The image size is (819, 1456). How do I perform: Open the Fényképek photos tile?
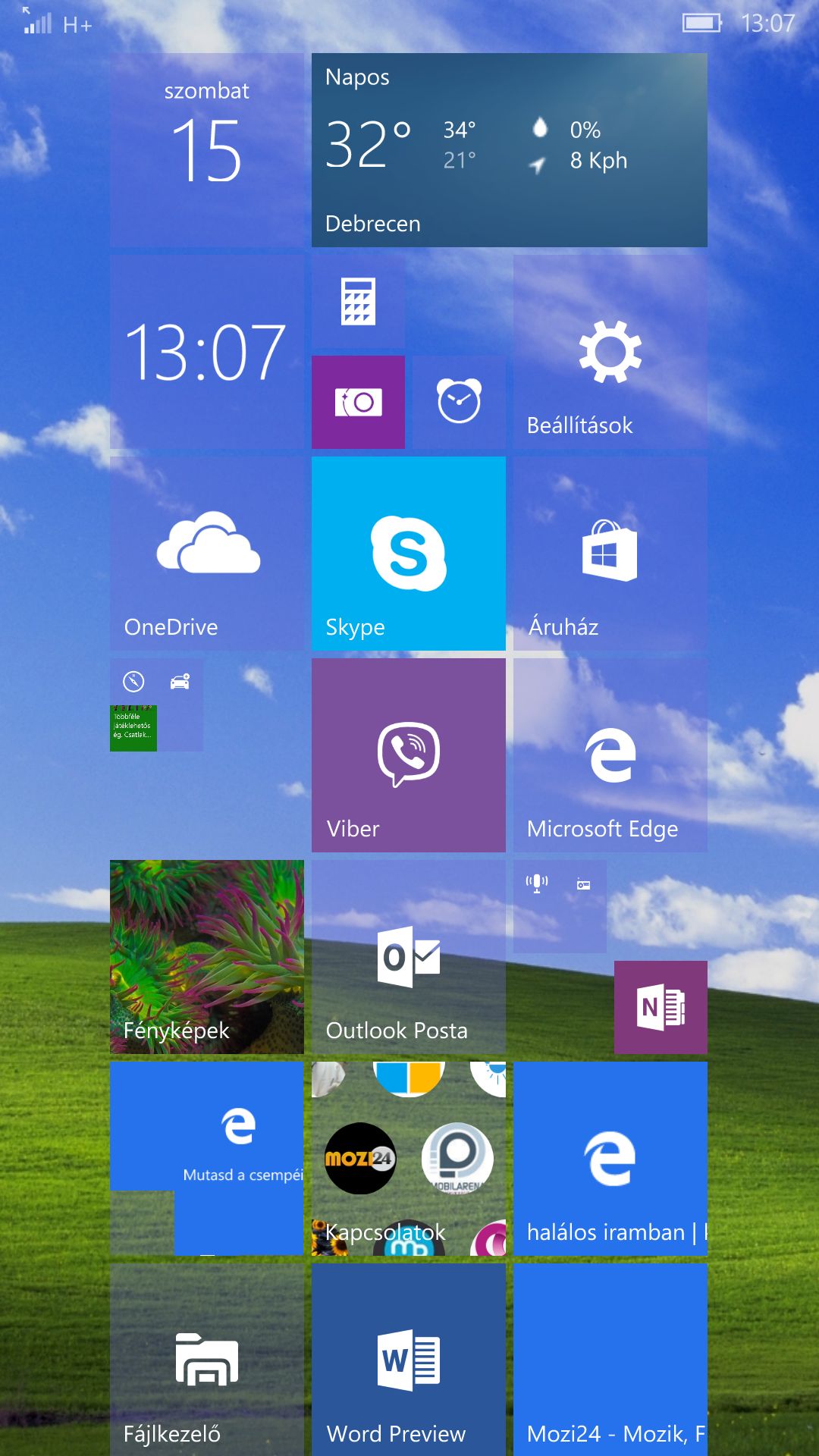[206, 956]
